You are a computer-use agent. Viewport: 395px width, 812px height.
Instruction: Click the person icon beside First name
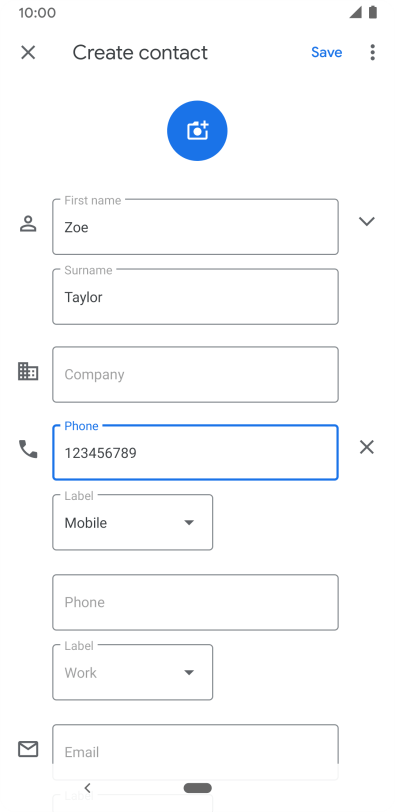tap(28, 224)
